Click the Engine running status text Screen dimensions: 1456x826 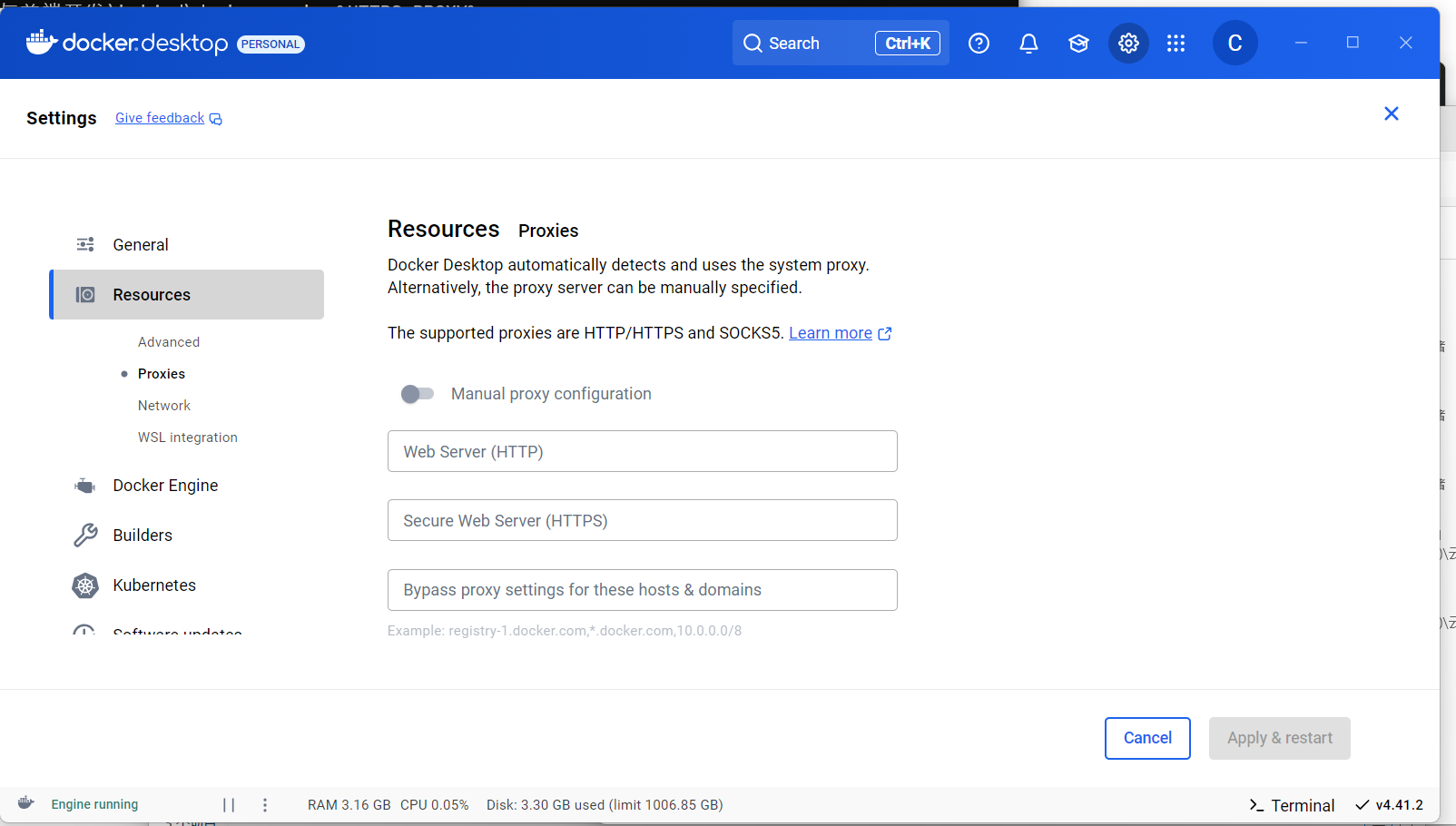tap(94, 804)
